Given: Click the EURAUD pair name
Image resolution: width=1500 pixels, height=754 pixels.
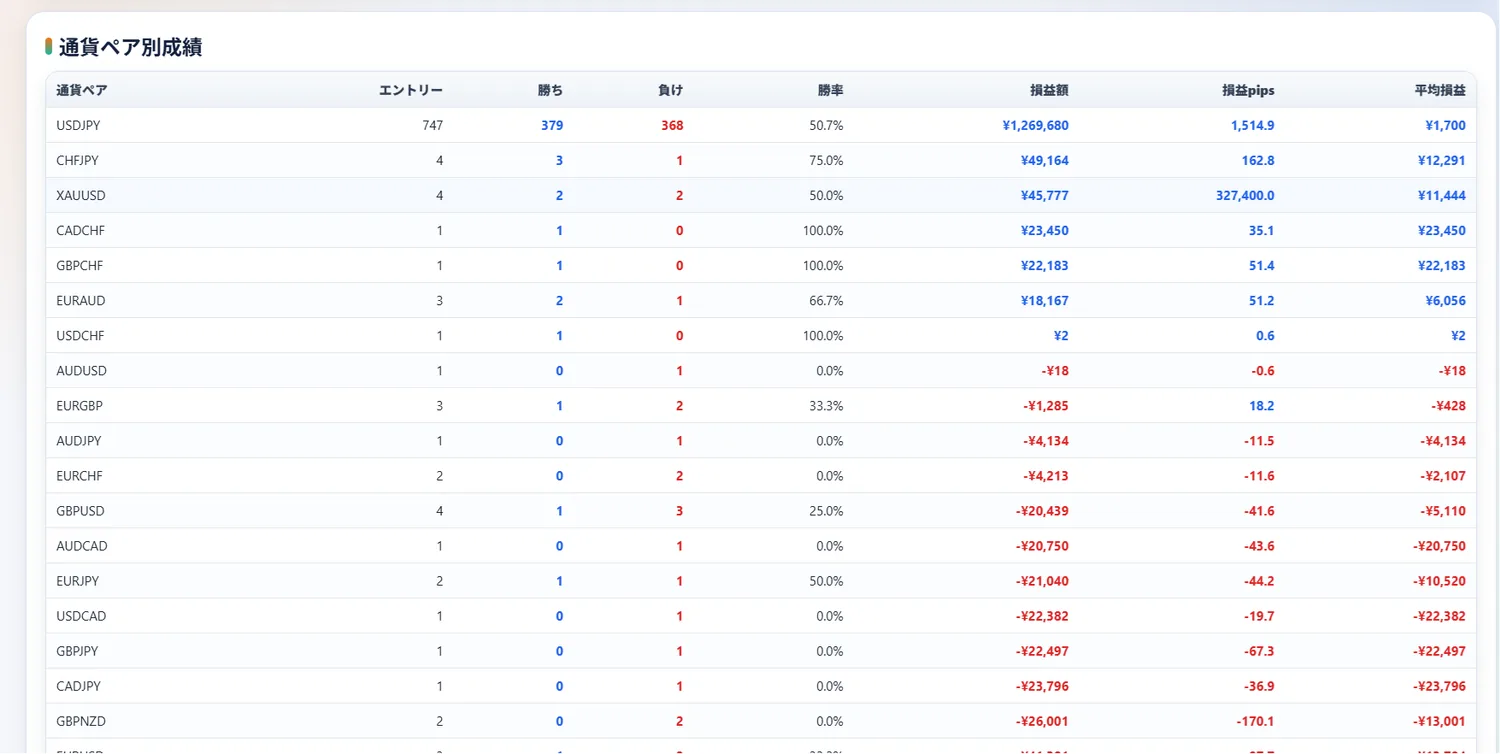Looking at the screenshot, I should click(x=81, y=300).
